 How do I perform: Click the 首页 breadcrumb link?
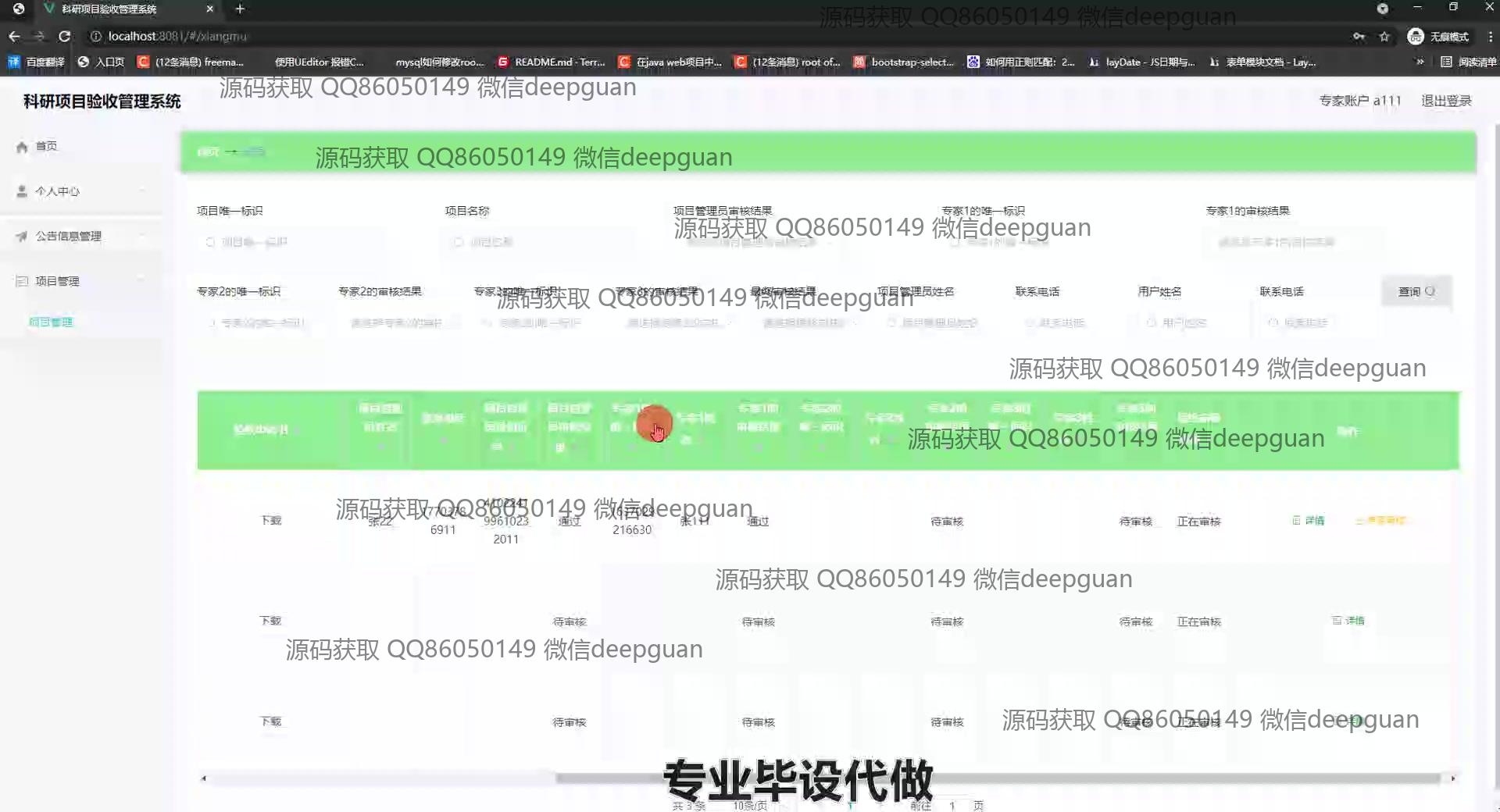pos(208,151)
